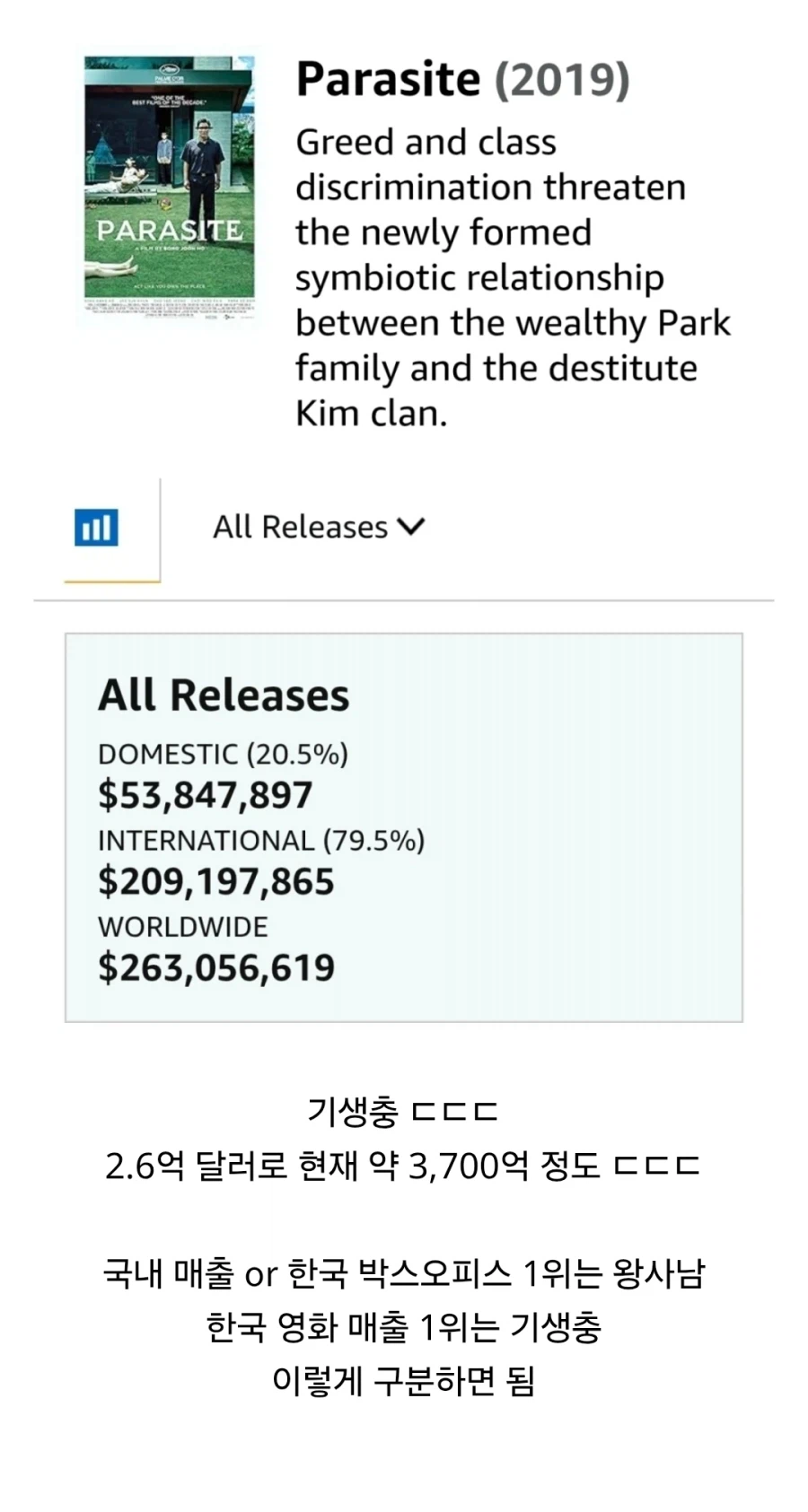Click the WORLDWIDE total label

[184, 928]
